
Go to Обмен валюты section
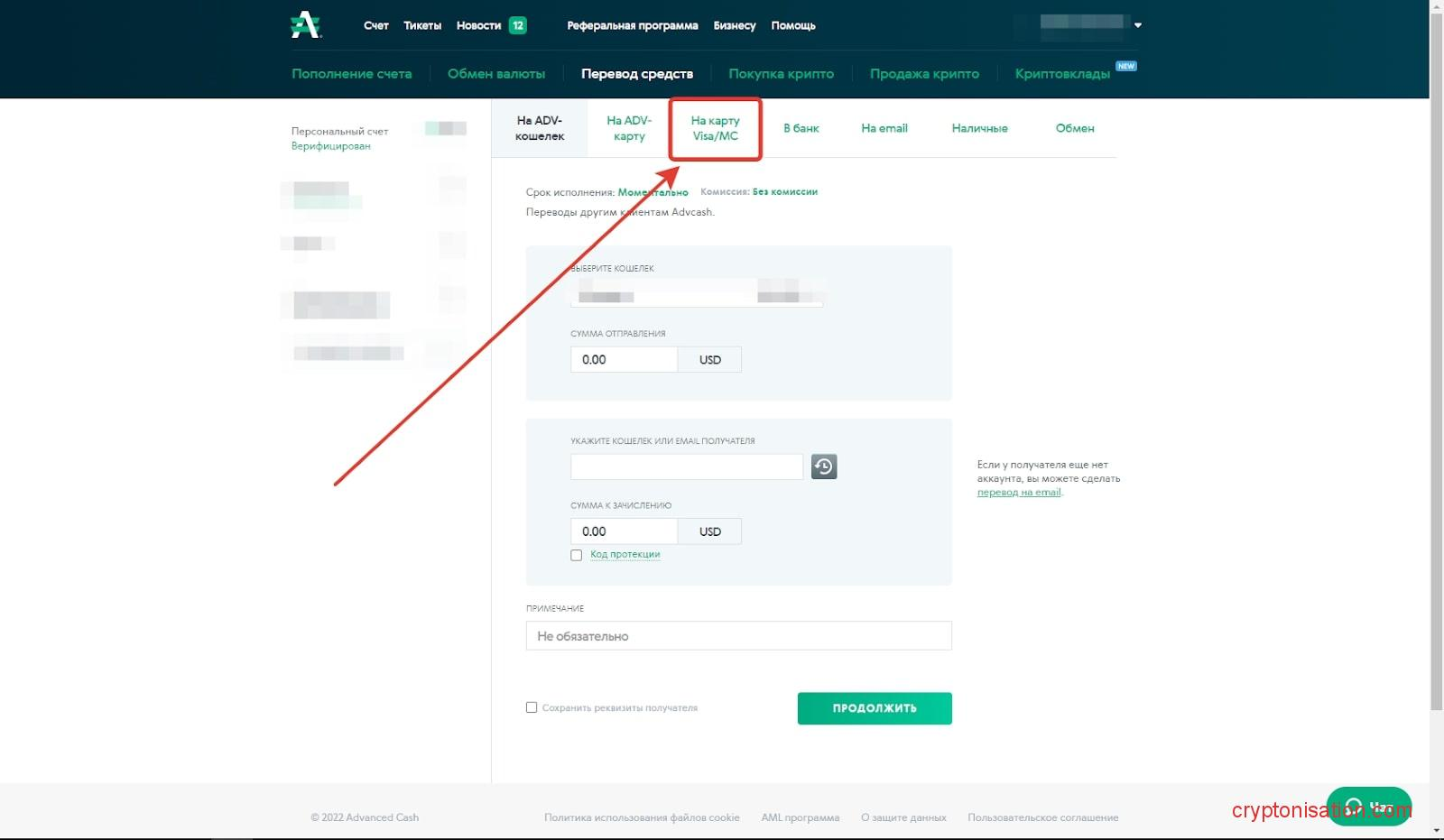click(x=496, y=74)
